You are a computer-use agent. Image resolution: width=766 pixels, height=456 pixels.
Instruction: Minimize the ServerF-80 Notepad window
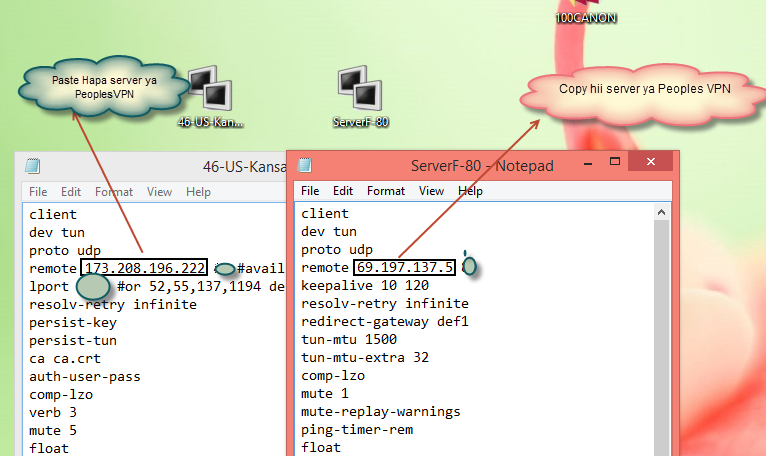(x=588, y=162)
